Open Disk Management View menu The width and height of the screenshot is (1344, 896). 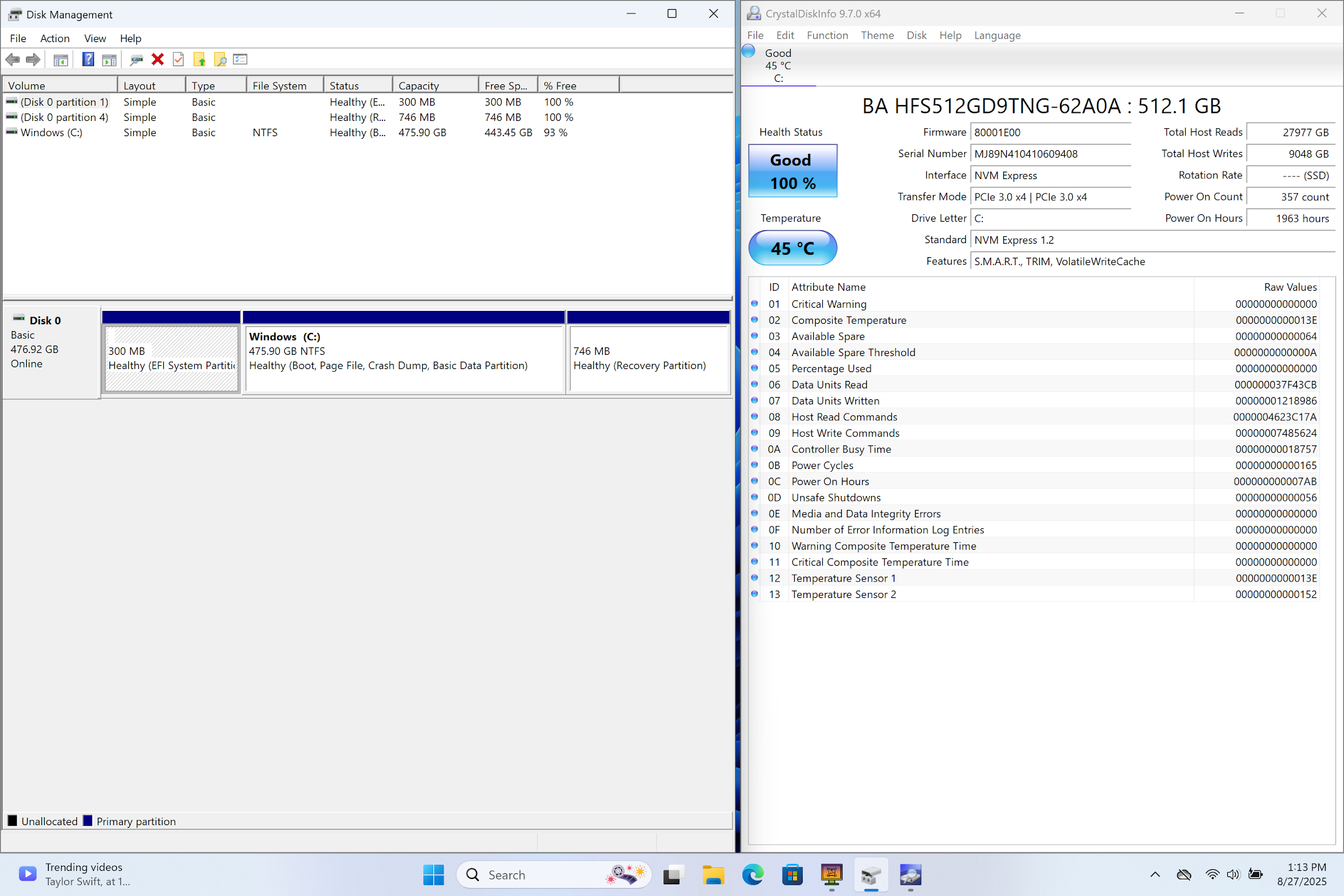95,38
